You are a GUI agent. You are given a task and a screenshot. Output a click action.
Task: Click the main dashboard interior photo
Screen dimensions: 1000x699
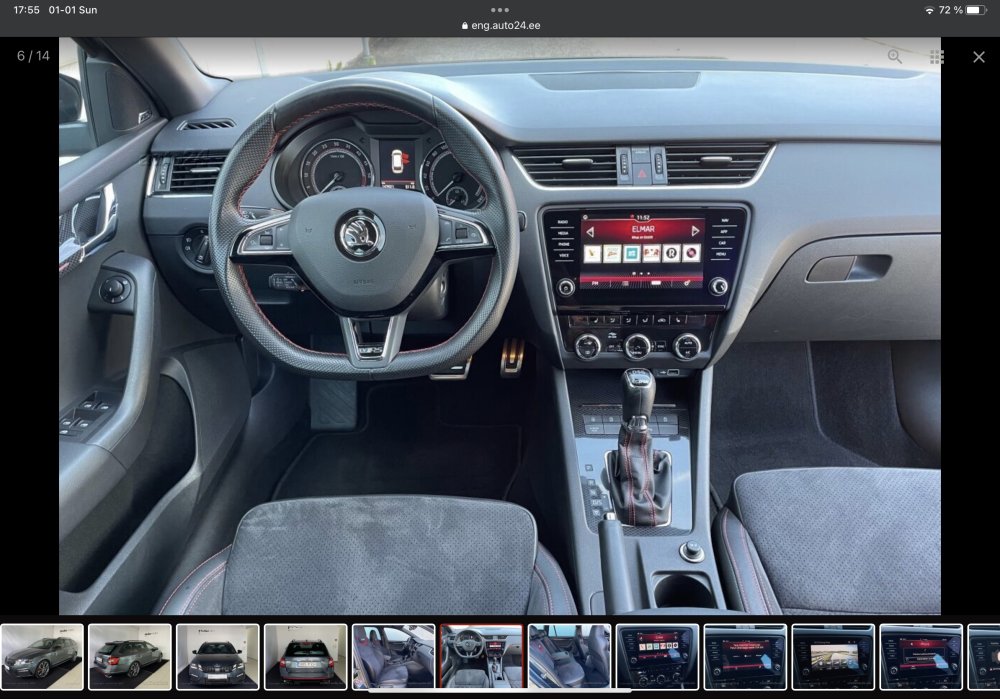point(500,326)
